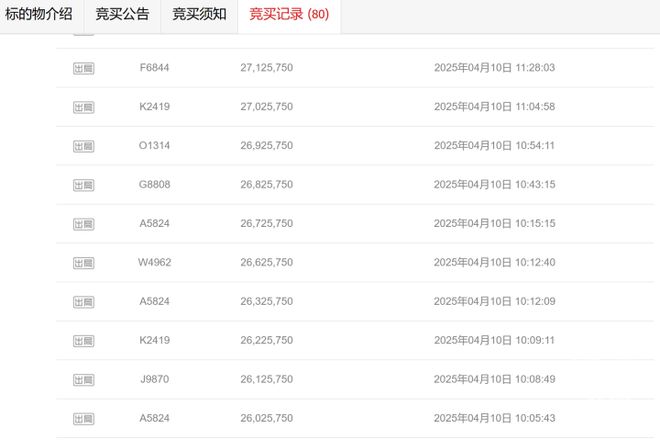
Task: Click timestamp 2025年04月10日 10:05:43
Action: pyautogui.click(x=495, y=418)
